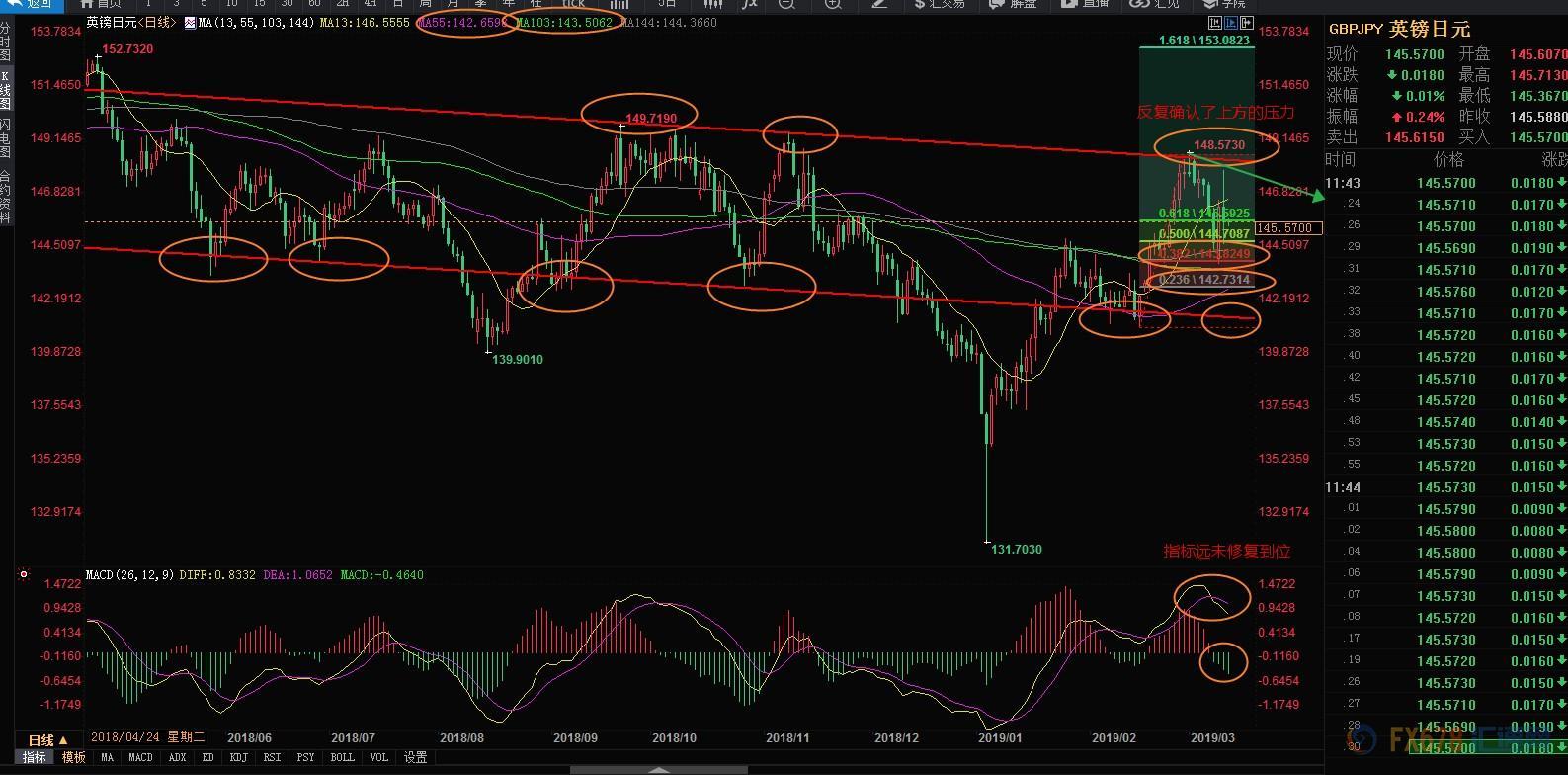Click the DIFF:0.8332 value
Image resolution: width=1568 pixels, height=775 pixels.
(x=217, y=574)
